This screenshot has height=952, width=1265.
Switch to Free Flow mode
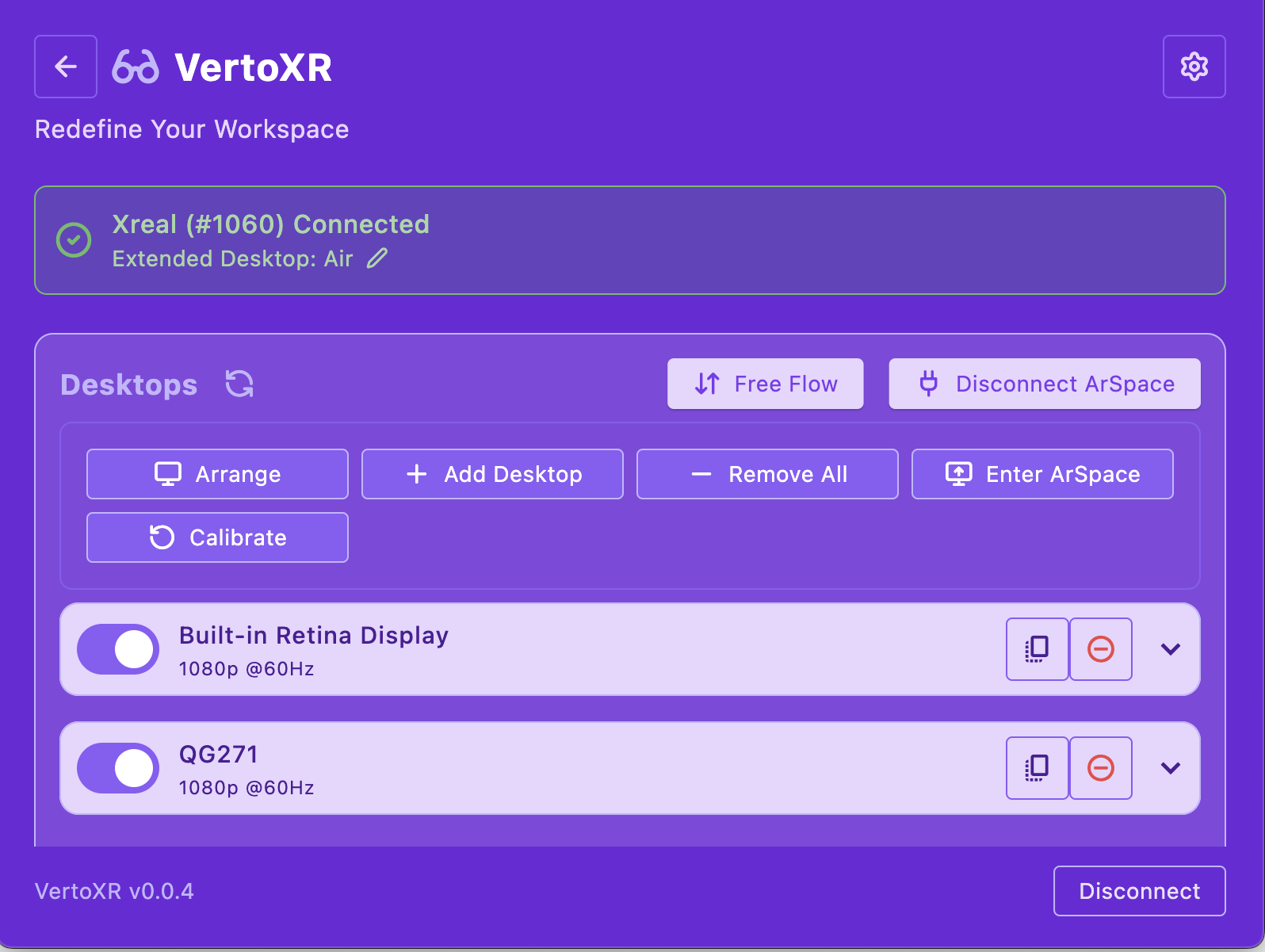click(x=765, y=384)
